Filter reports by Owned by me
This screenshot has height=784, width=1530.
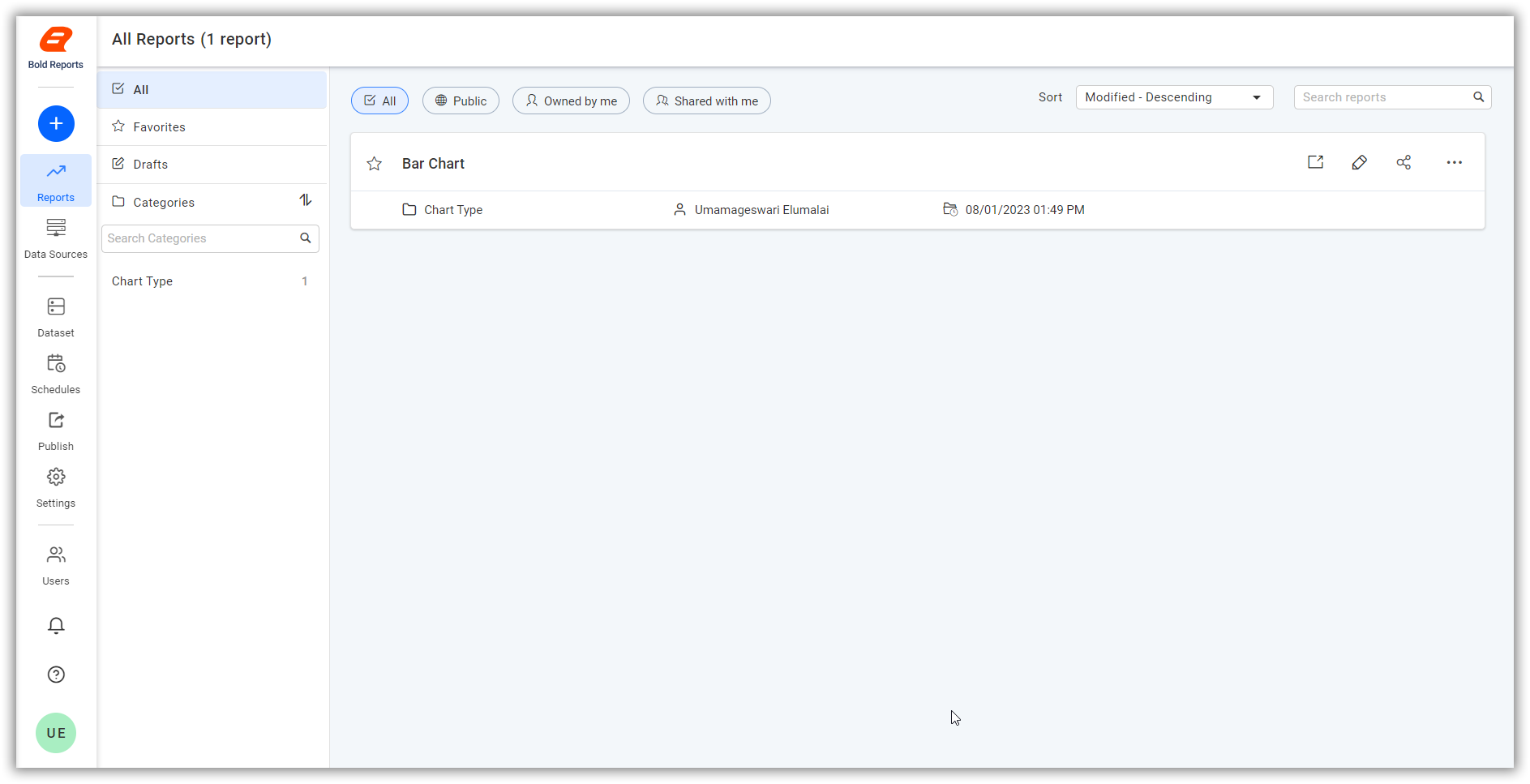[571, 101]
